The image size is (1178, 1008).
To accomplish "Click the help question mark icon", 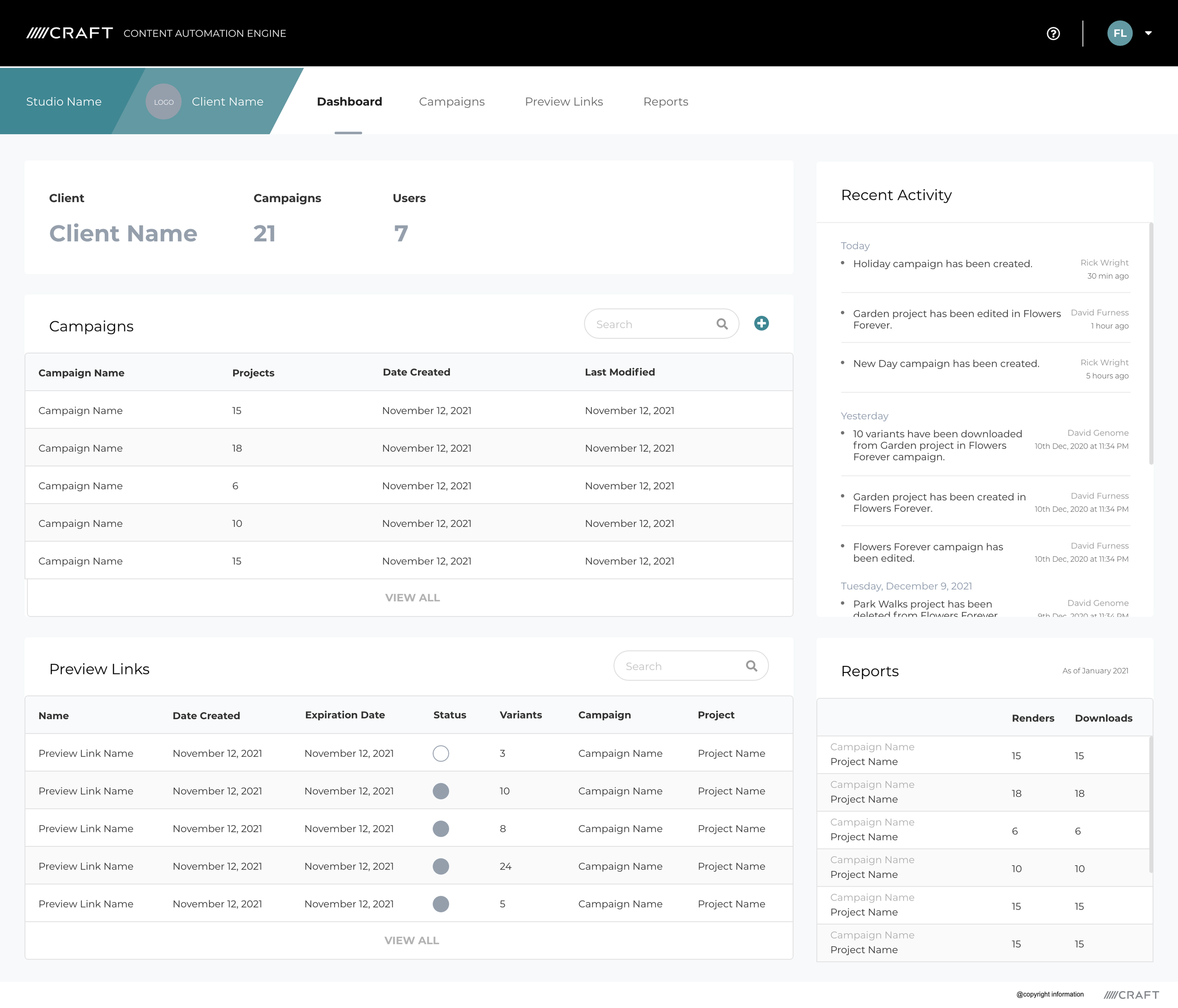I will [1053, 33].
